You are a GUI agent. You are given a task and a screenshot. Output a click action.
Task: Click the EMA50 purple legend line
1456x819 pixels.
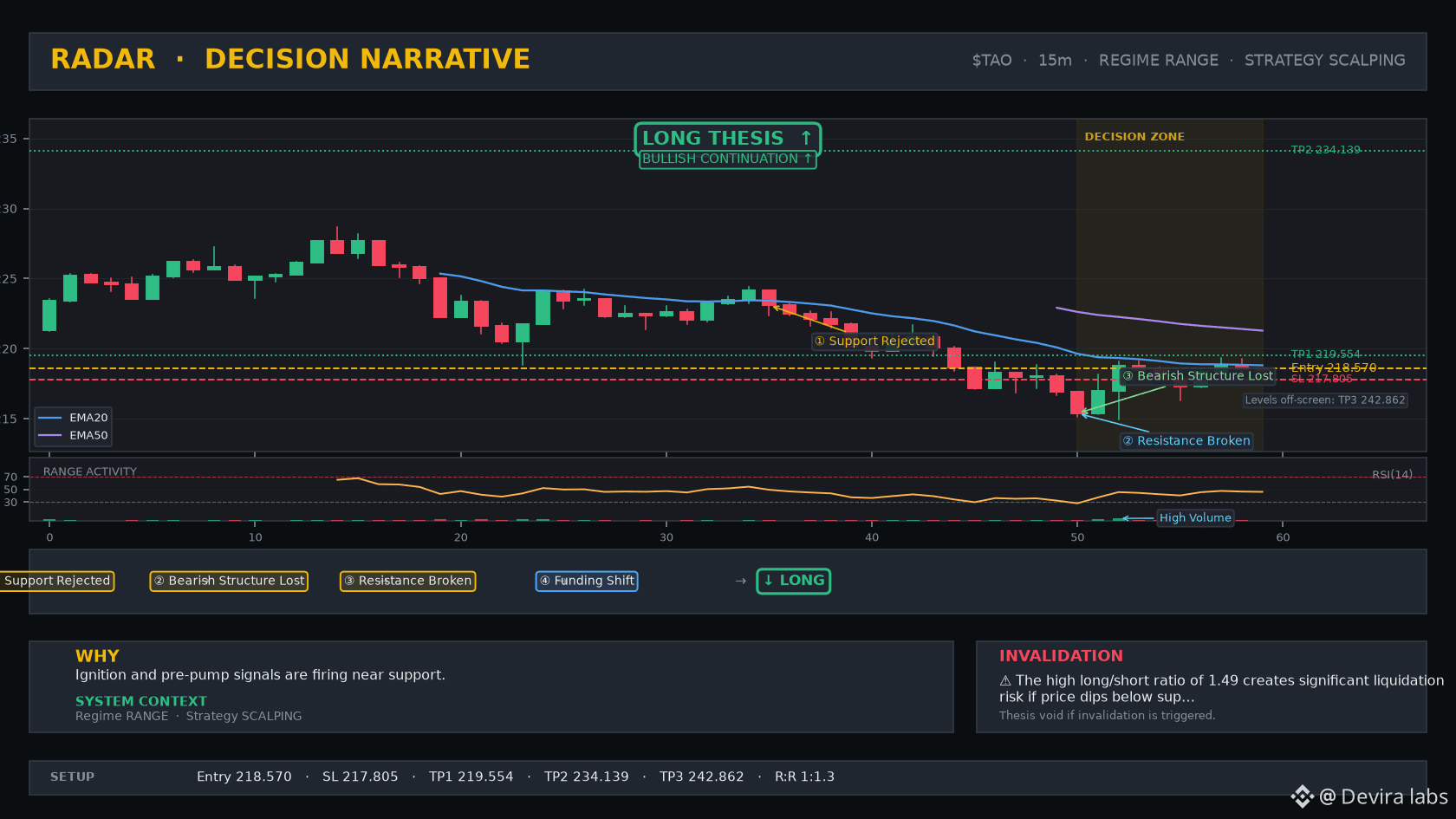click(50, 435)
